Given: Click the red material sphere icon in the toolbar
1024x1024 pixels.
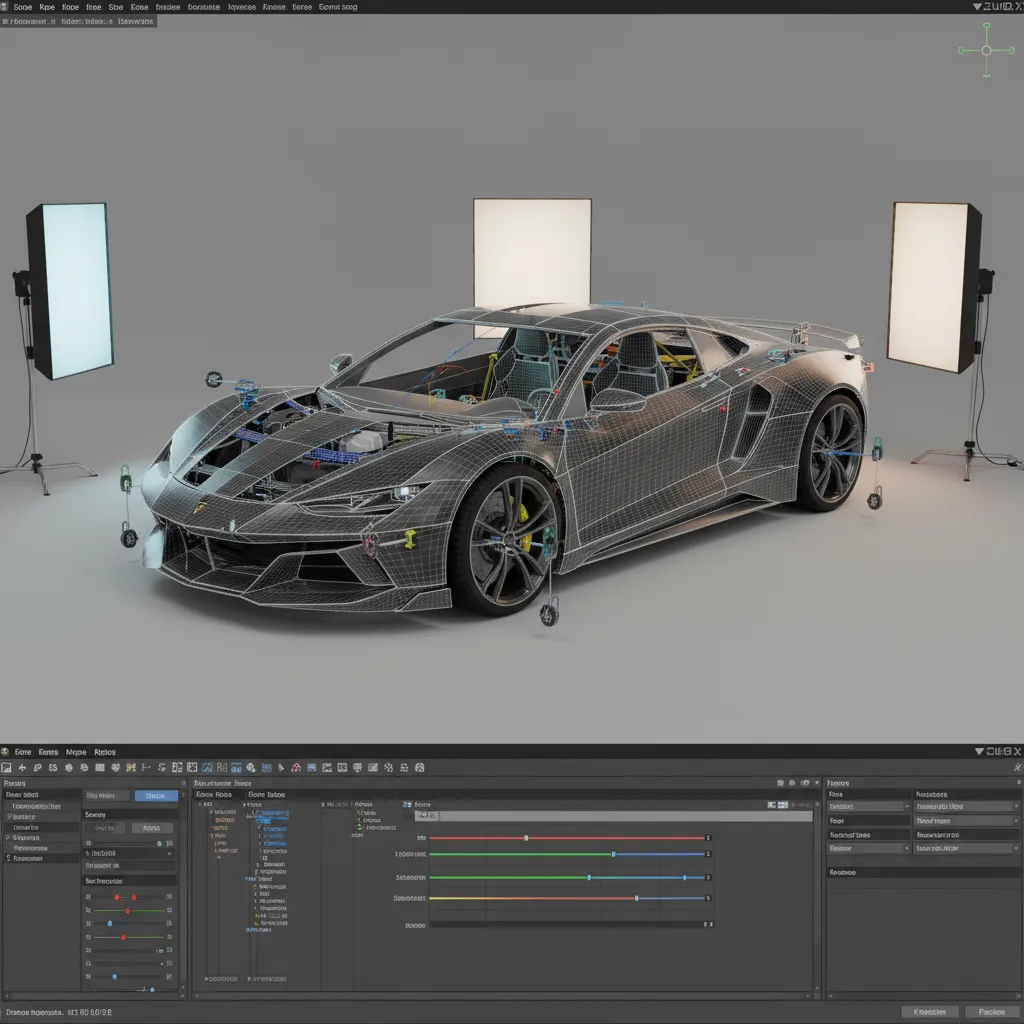Looking at the screenshot, I should 297,767.
